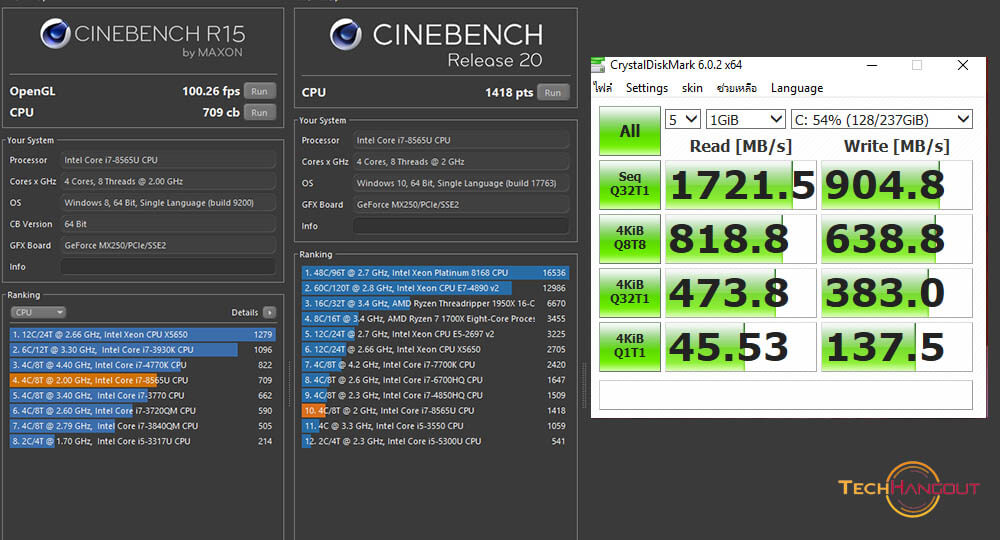Select R15 ranking row Intel Core i5-3317U CPU
Image resolution: width=1000 pixels, height=540 pixels.
142,441
